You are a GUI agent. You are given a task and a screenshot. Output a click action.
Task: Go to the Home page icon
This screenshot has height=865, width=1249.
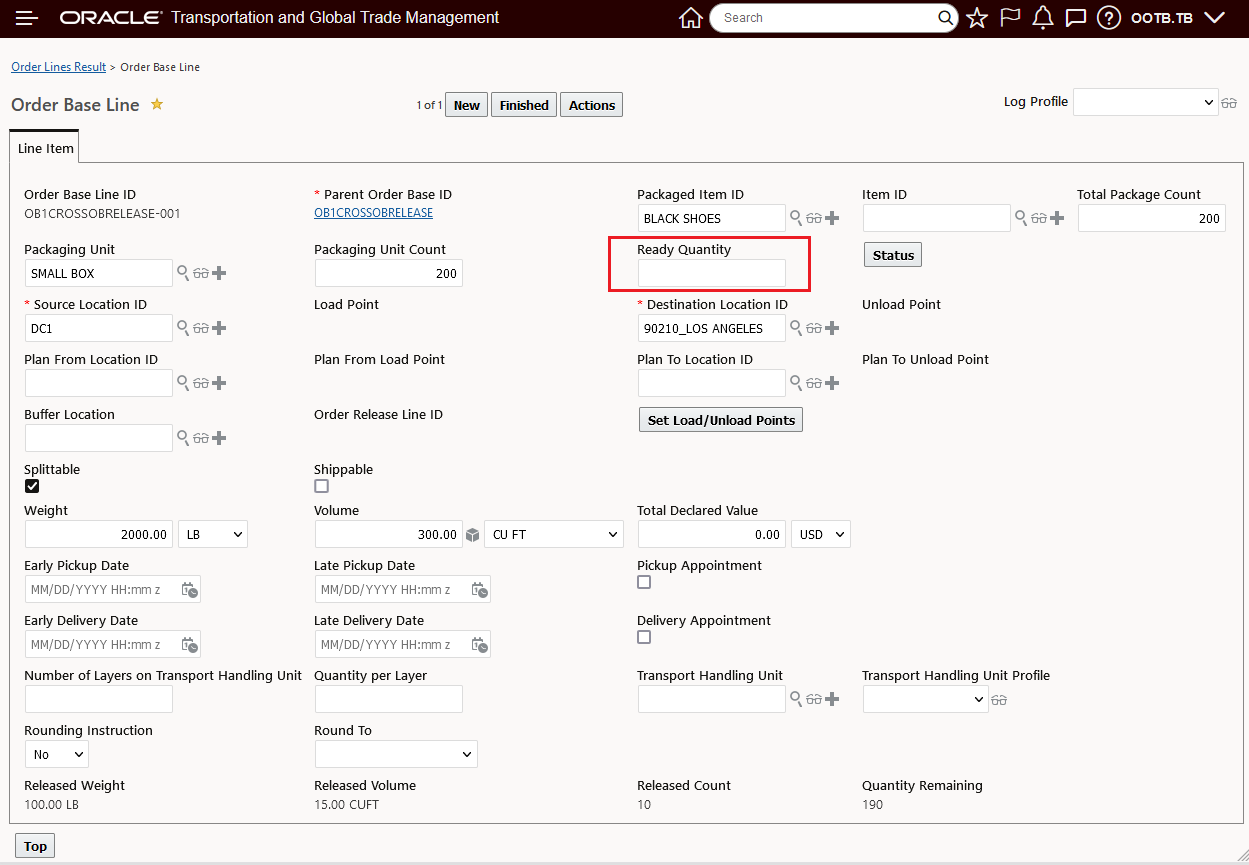[x=690, y=18]
